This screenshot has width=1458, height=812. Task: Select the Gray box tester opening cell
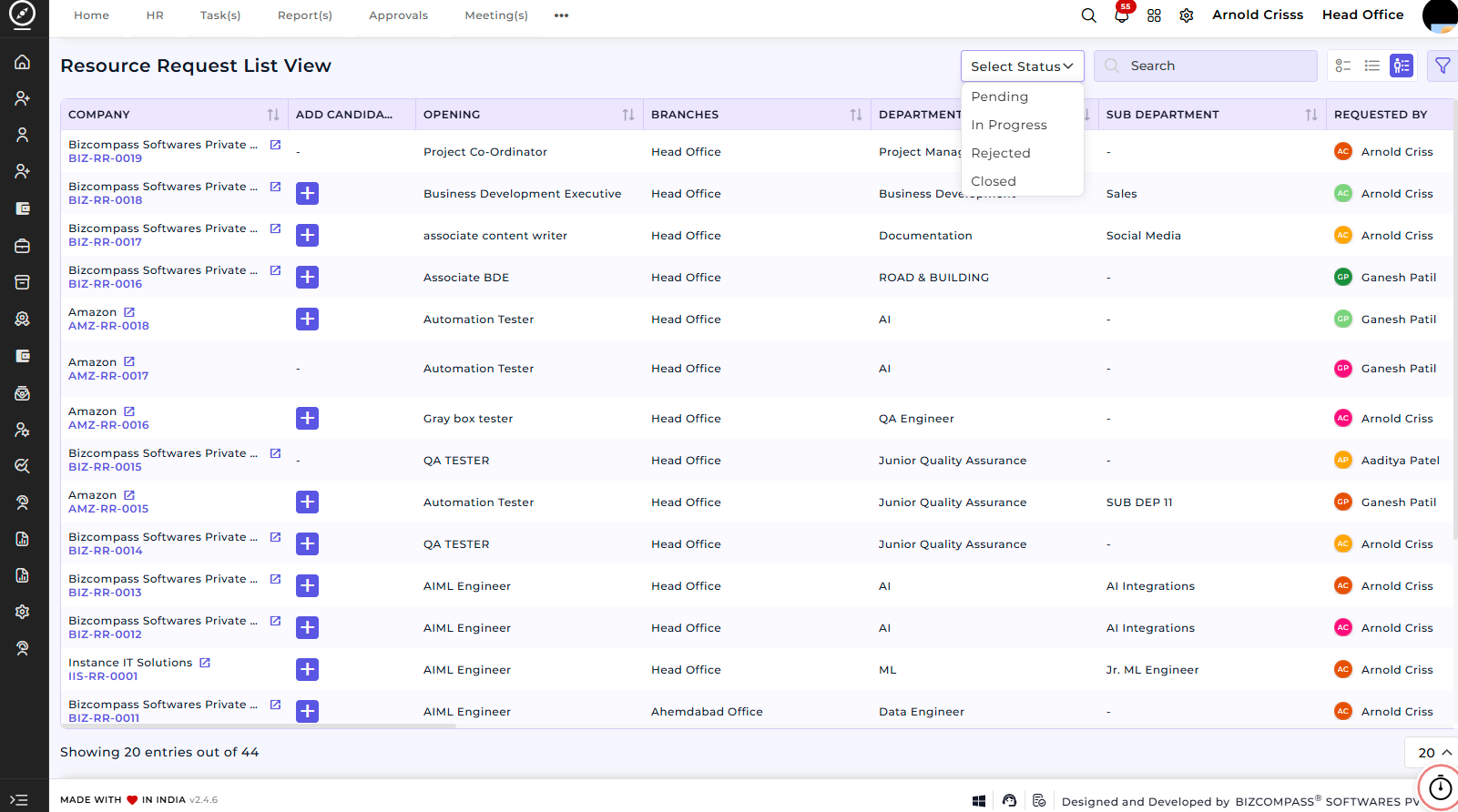[468, 419]
